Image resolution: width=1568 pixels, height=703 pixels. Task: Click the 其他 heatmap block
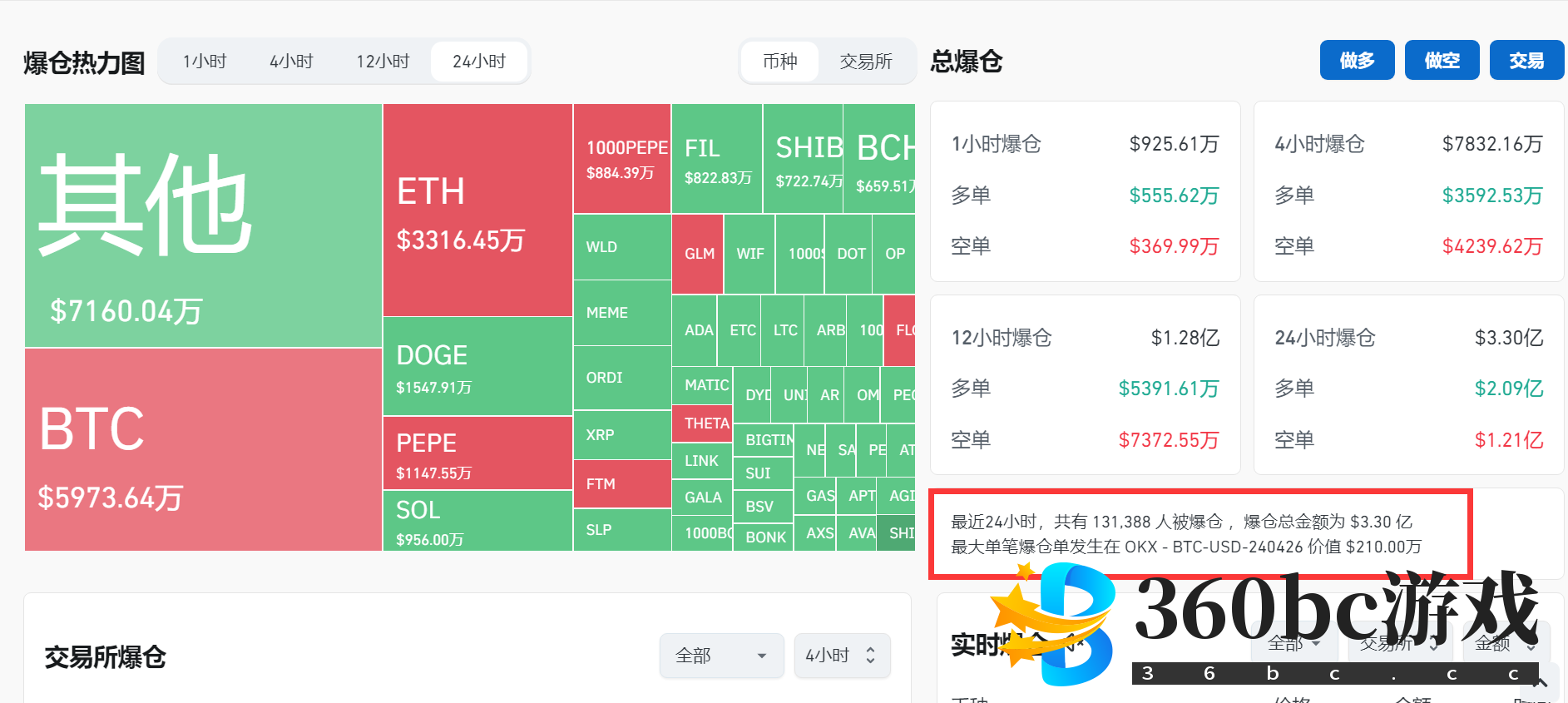pos(203,225)
